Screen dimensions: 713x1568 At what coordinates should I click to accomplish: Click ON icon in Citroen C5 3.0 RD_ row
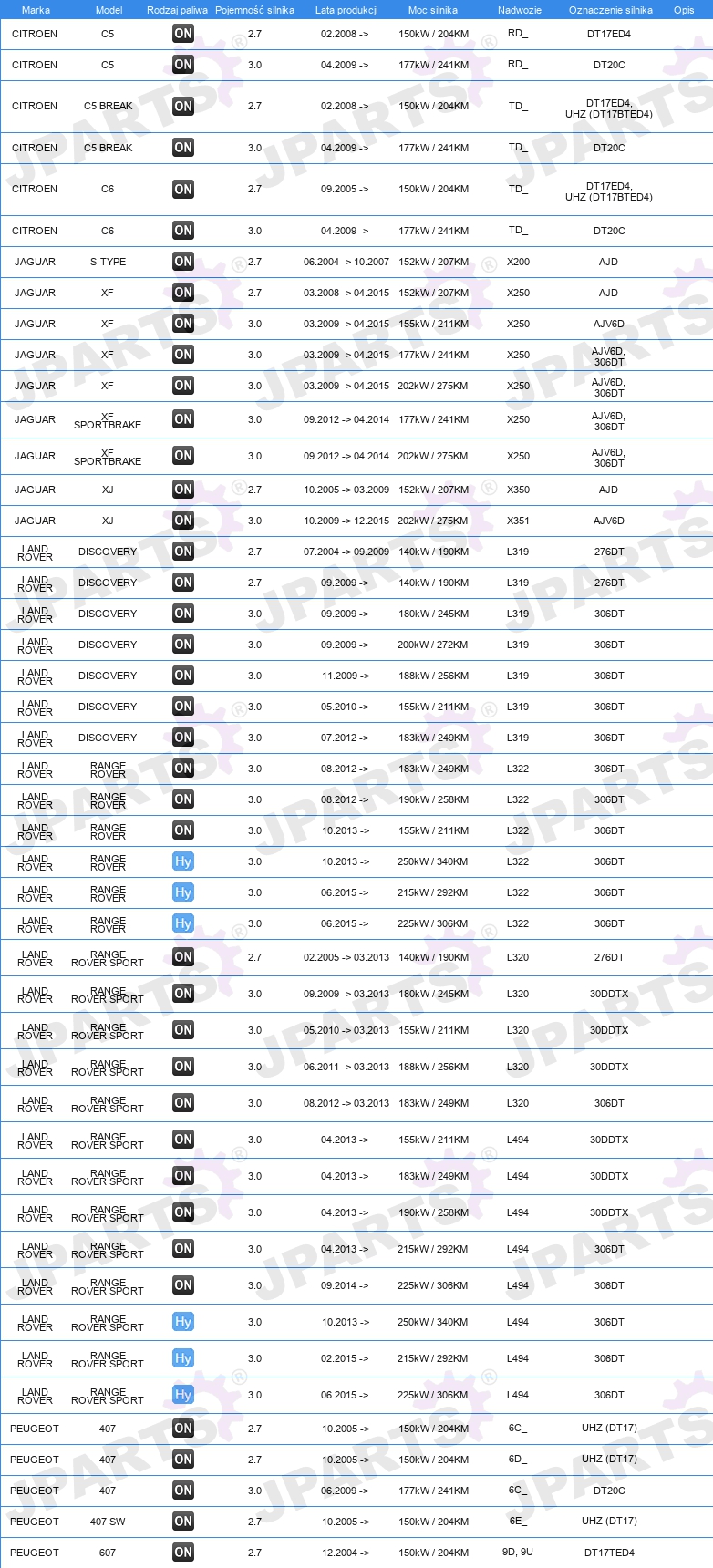[x=183, y=65]
